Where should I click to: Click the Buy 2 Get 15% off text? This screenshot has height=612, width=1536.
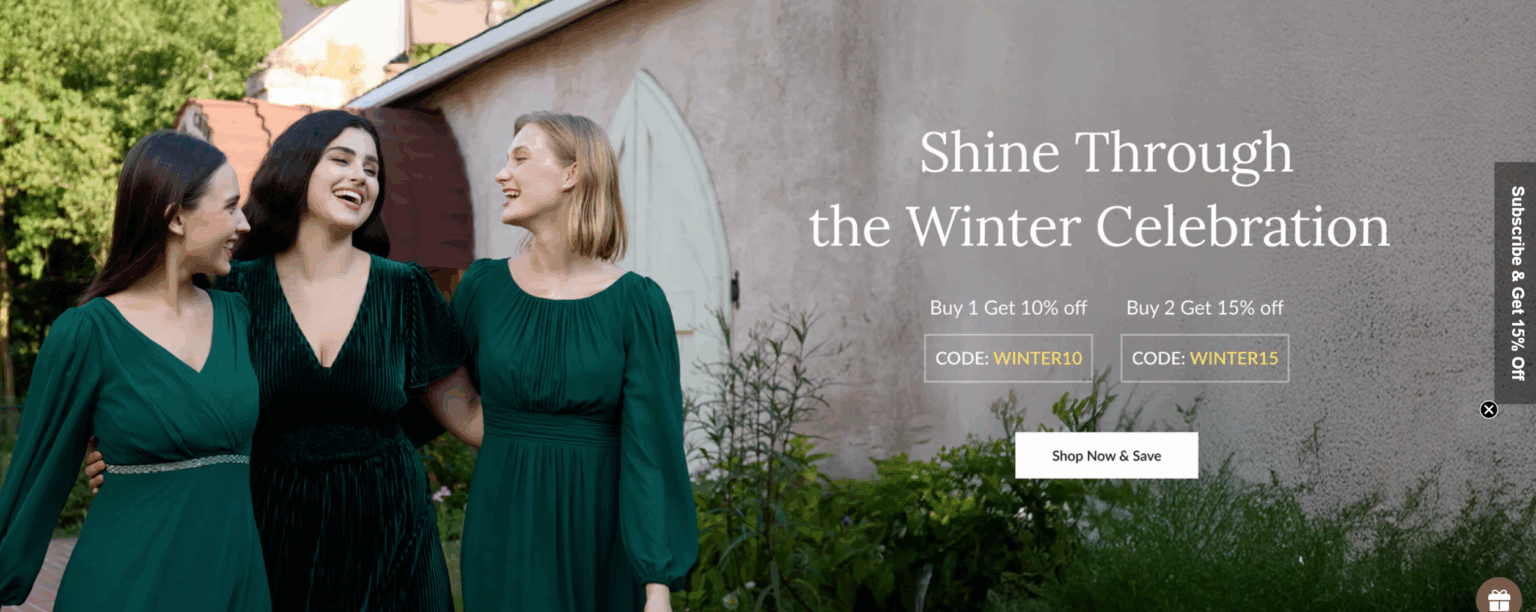click(x=1205, y=308)
